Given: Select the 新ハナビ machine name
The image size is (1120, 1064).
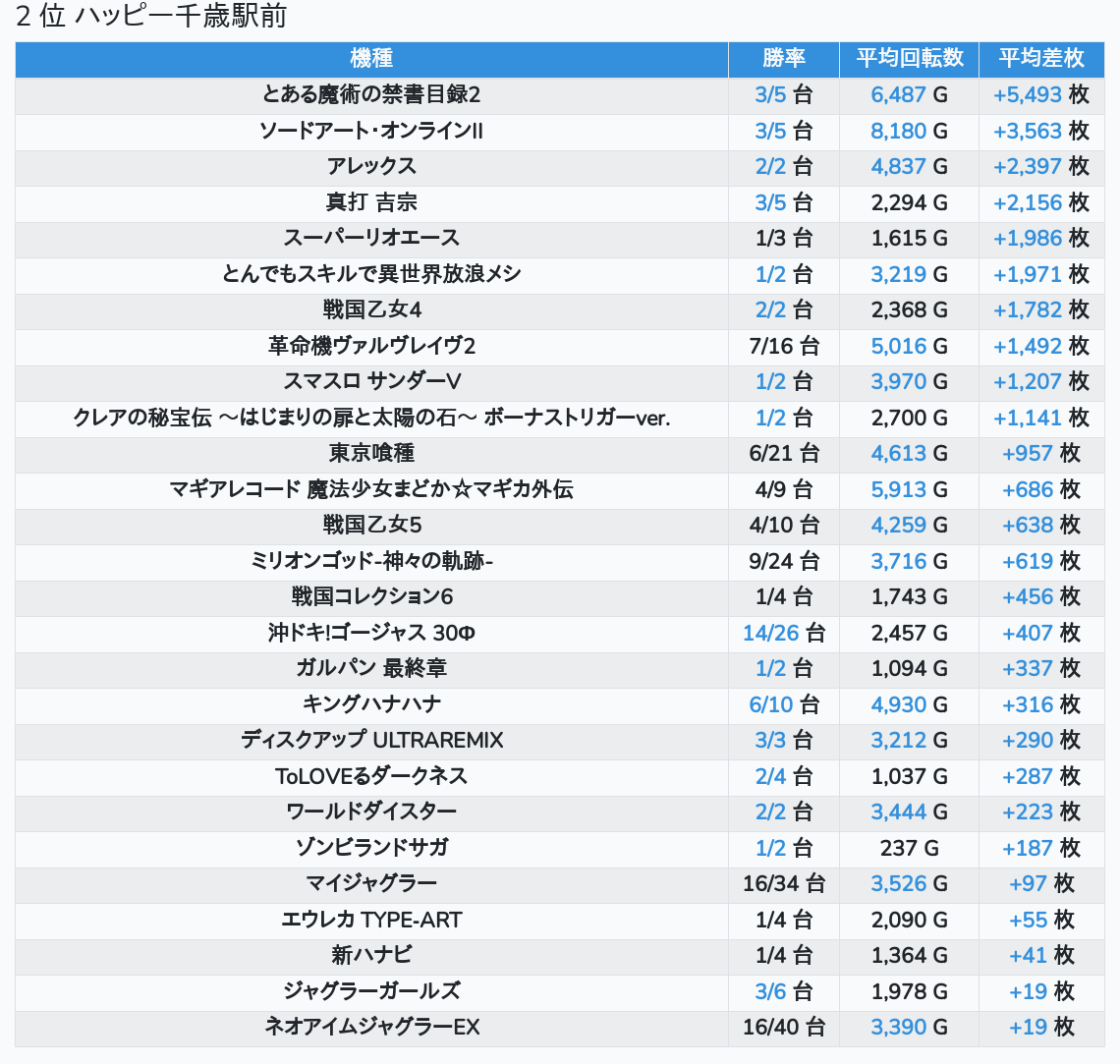Looking at the screenshot, I should 371,956.
